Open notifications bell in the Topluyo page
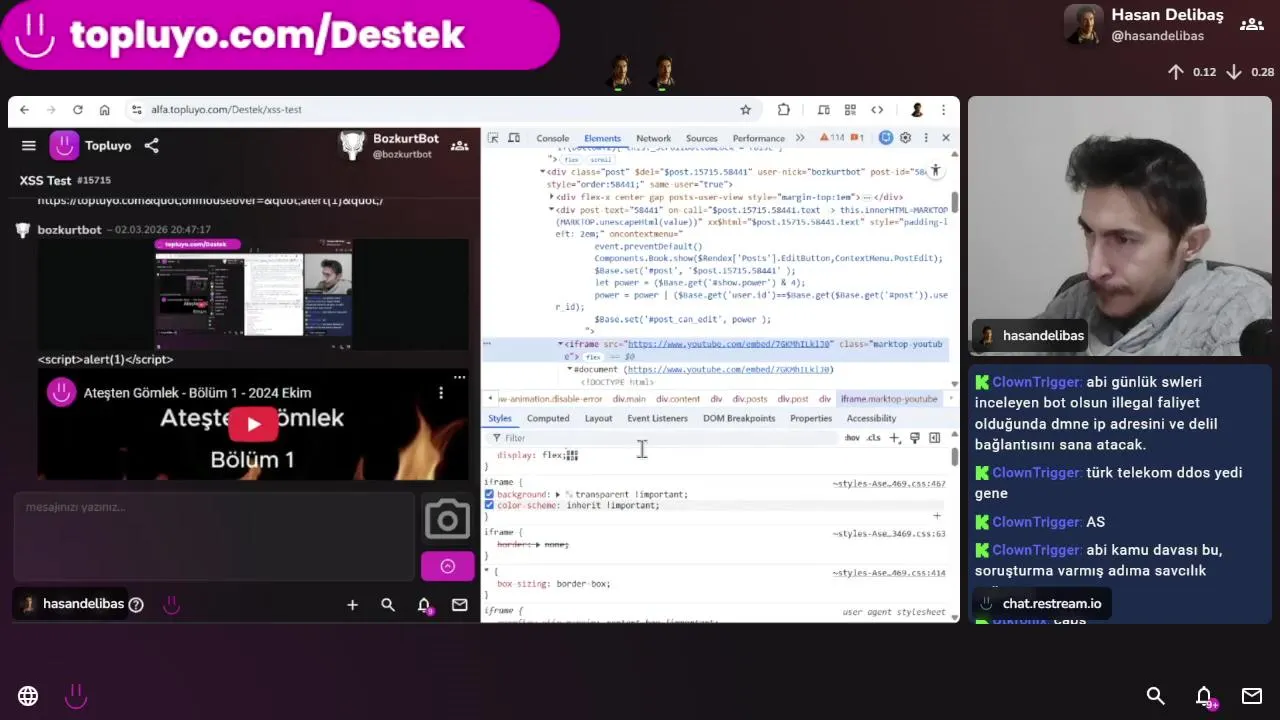The height and width of the screenshot is (720, 1280). [424, 605]
